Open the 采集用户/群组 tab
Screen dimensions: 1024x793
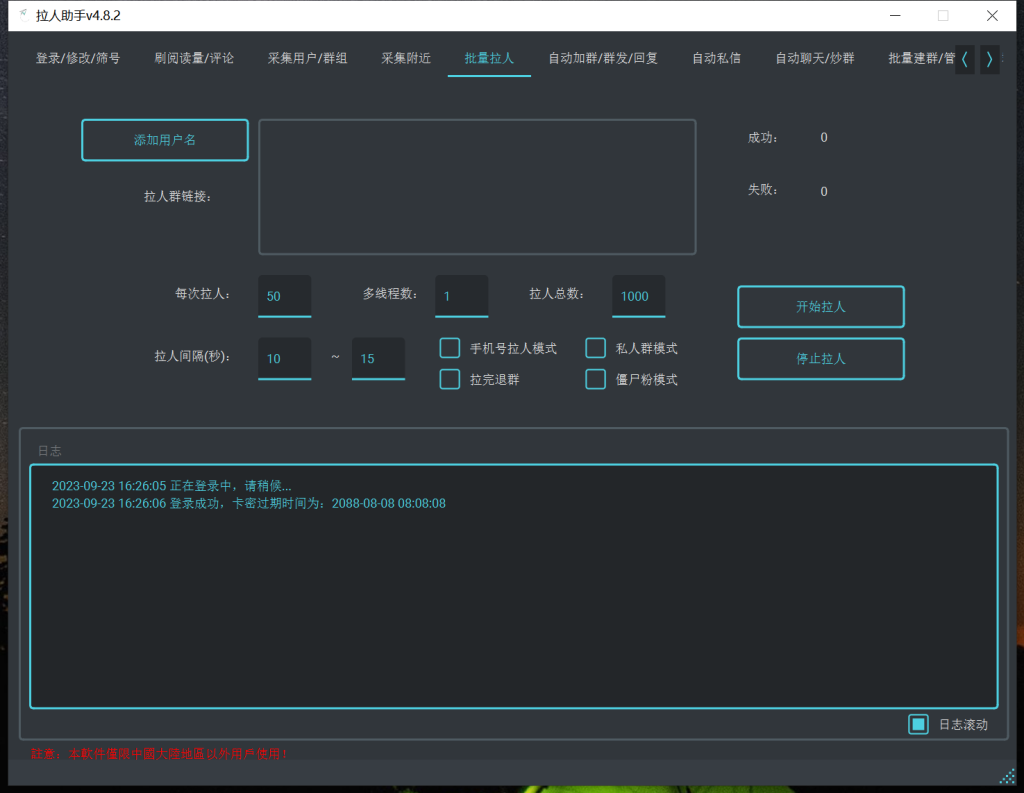click(307, 58)
